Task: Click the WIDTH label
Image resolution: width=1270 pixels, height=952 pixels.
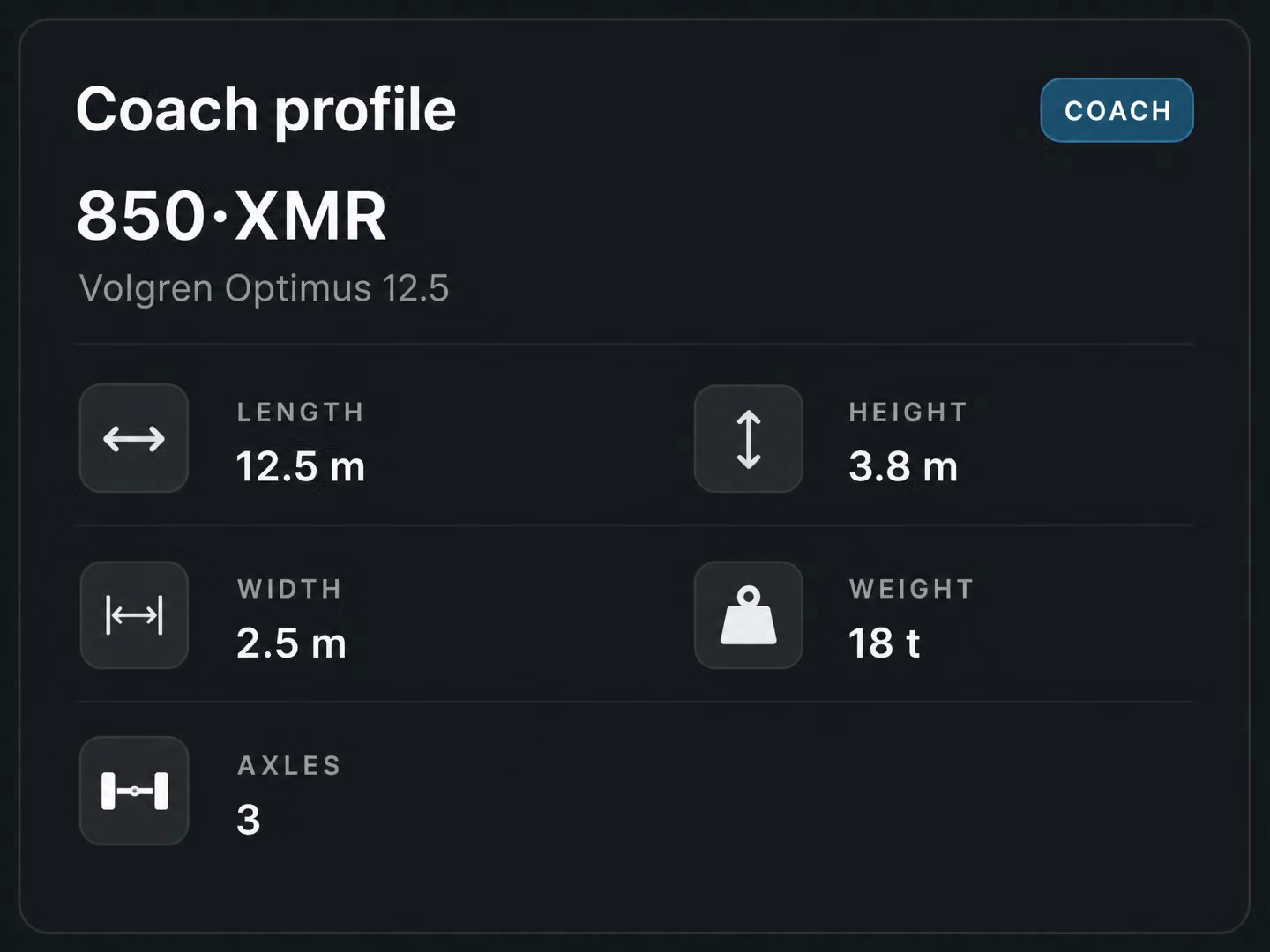Action: [x=289, y=589]
